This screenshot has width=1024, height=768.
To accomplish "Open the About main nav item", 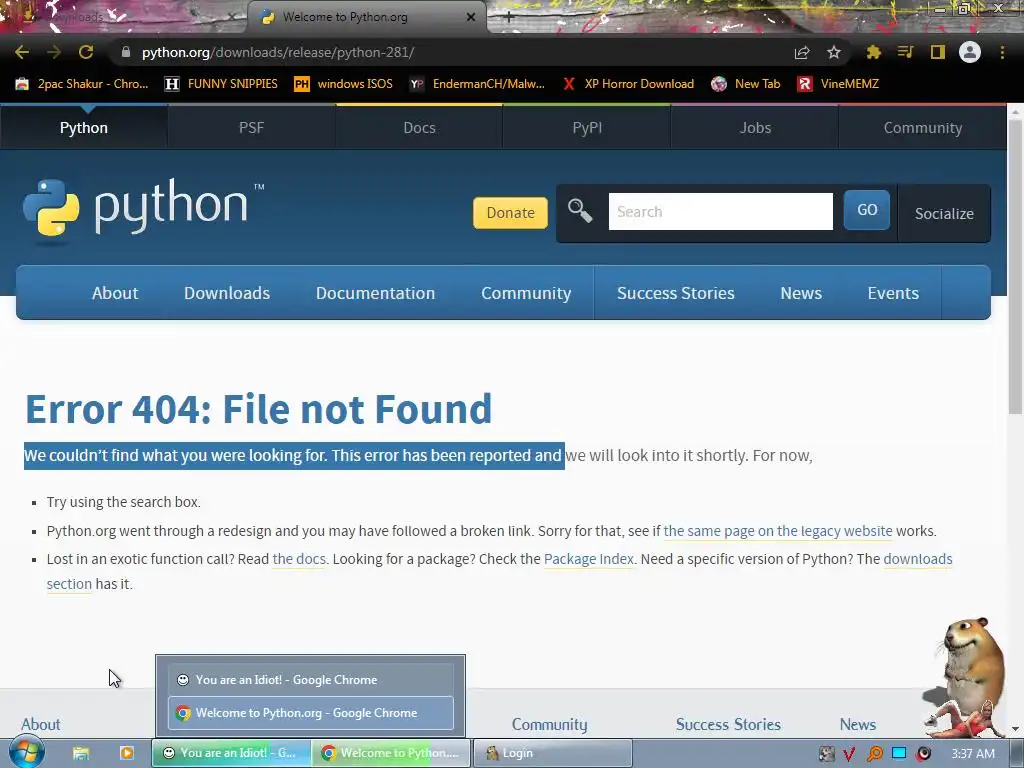I will (x=115, y=293).
